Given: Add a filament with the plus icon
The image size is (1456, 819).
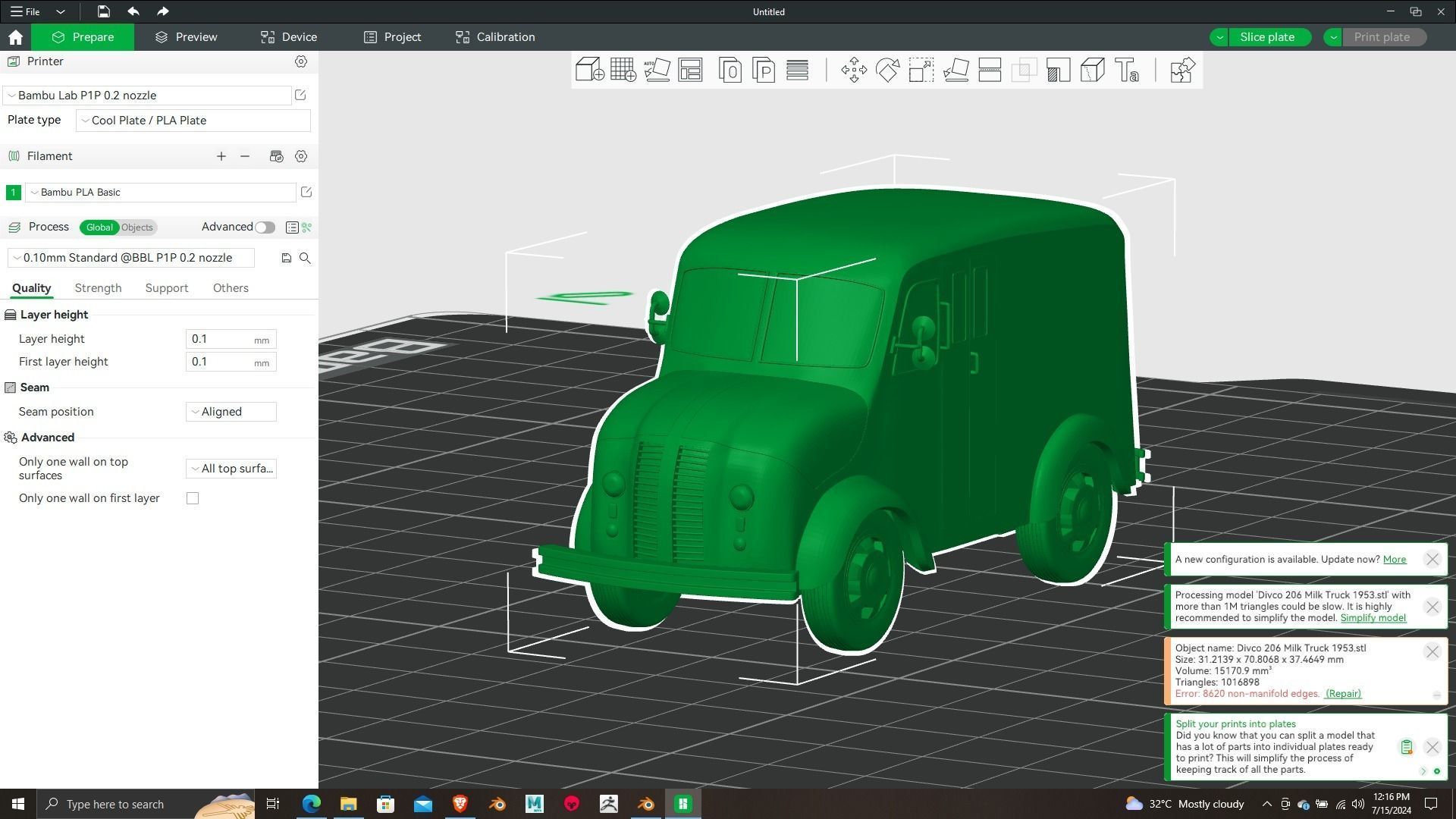Looking at the screenshot, I should [x=221, y=156].
